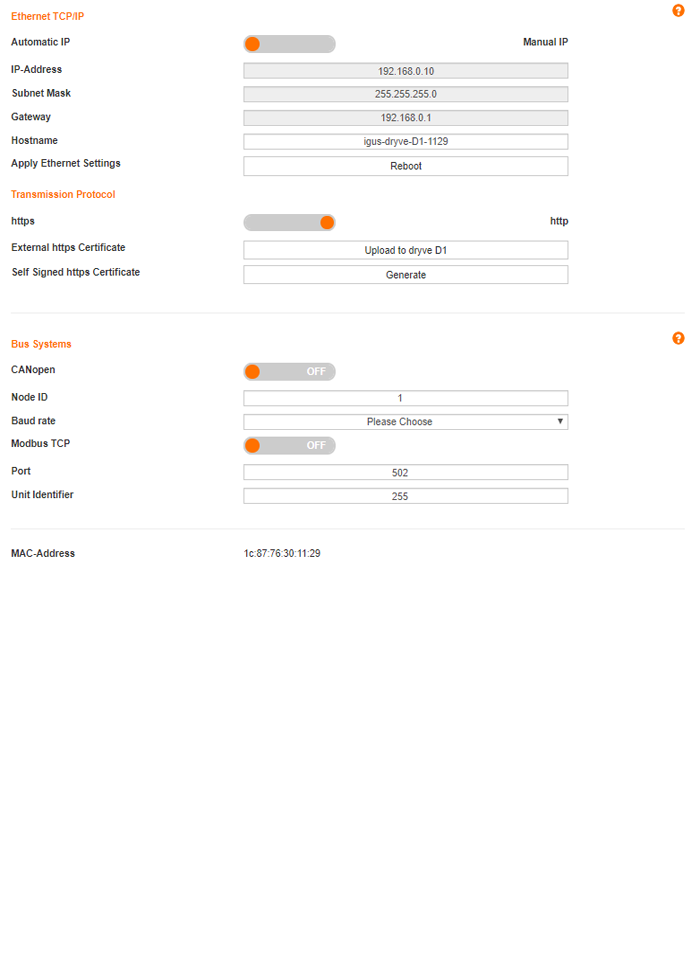Focus the Unit Identifier field
700x966 pixels.
click(x=405, y=496)
